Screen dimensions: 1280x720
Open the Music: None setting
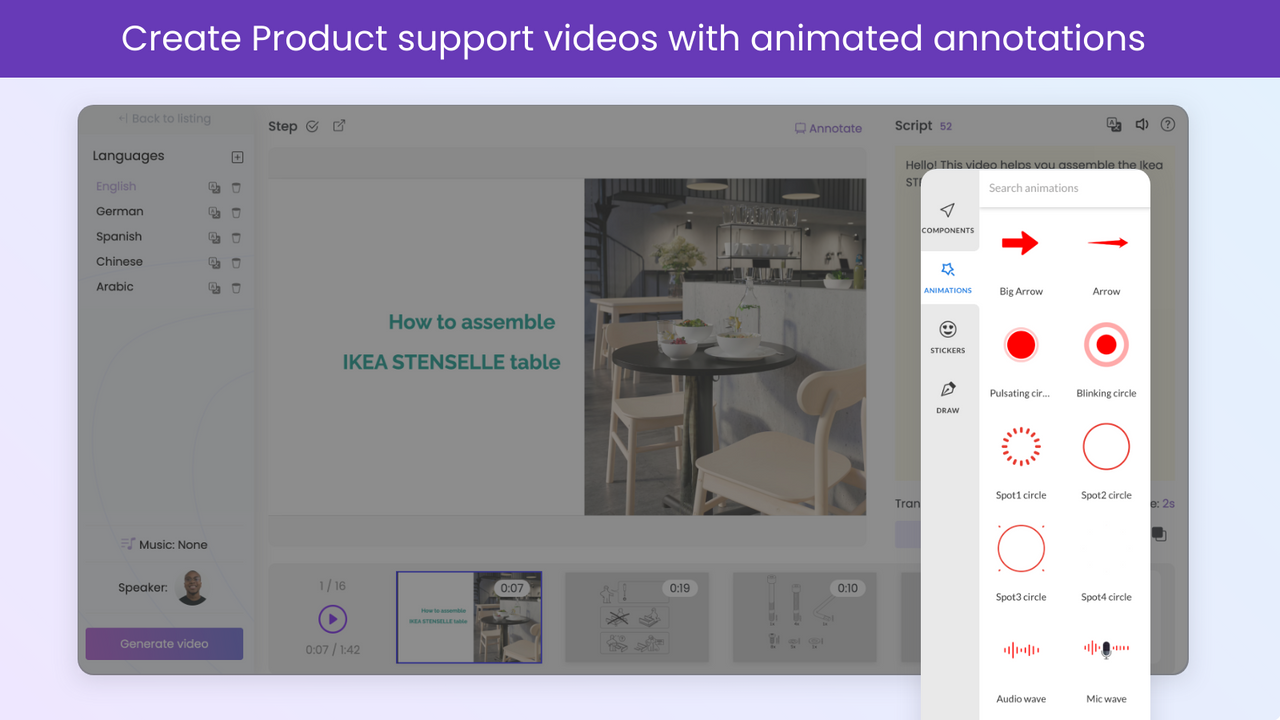[x=164, y=544]
